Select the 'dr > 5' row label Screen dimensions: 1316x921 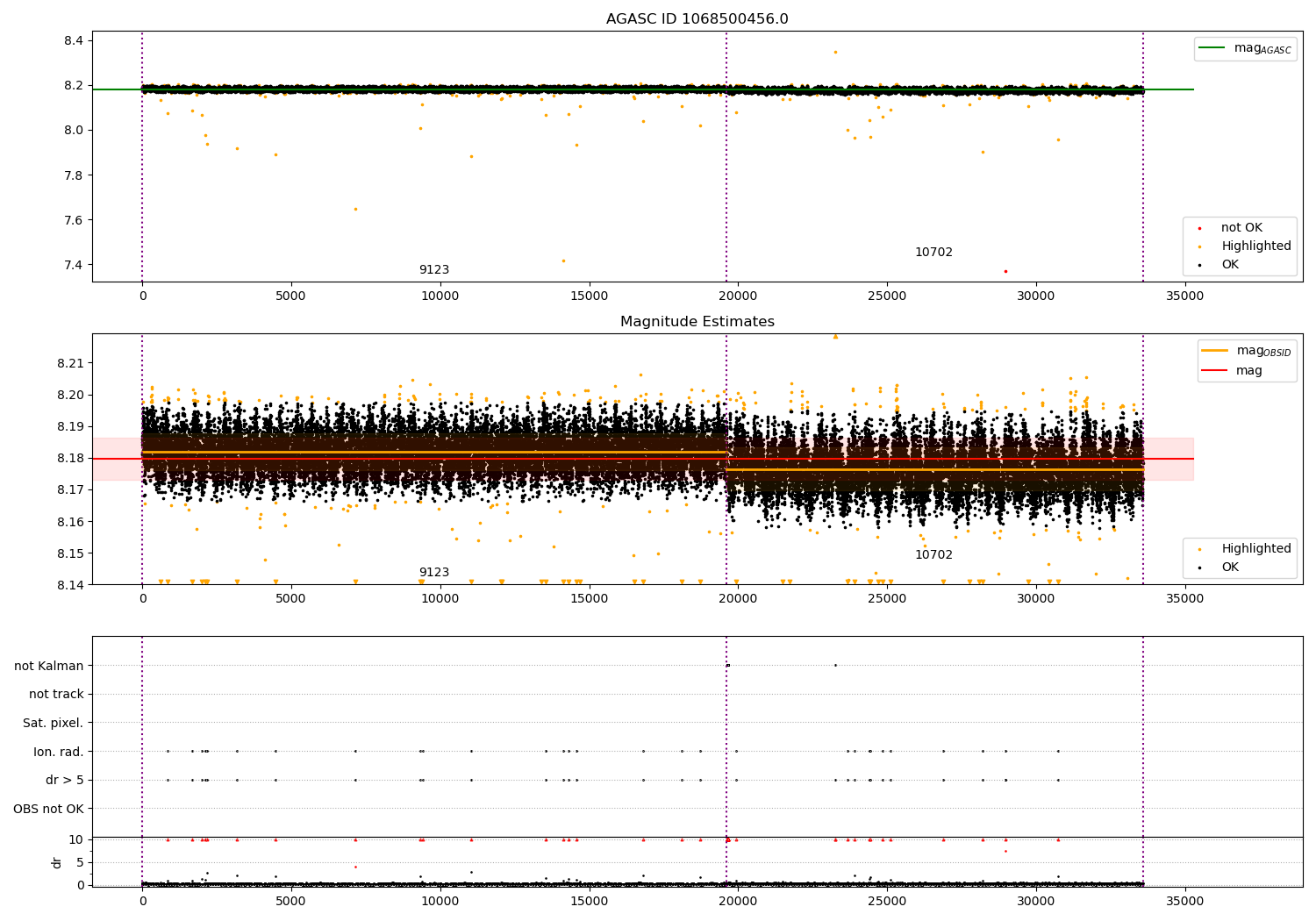click(x=65, y=780)
